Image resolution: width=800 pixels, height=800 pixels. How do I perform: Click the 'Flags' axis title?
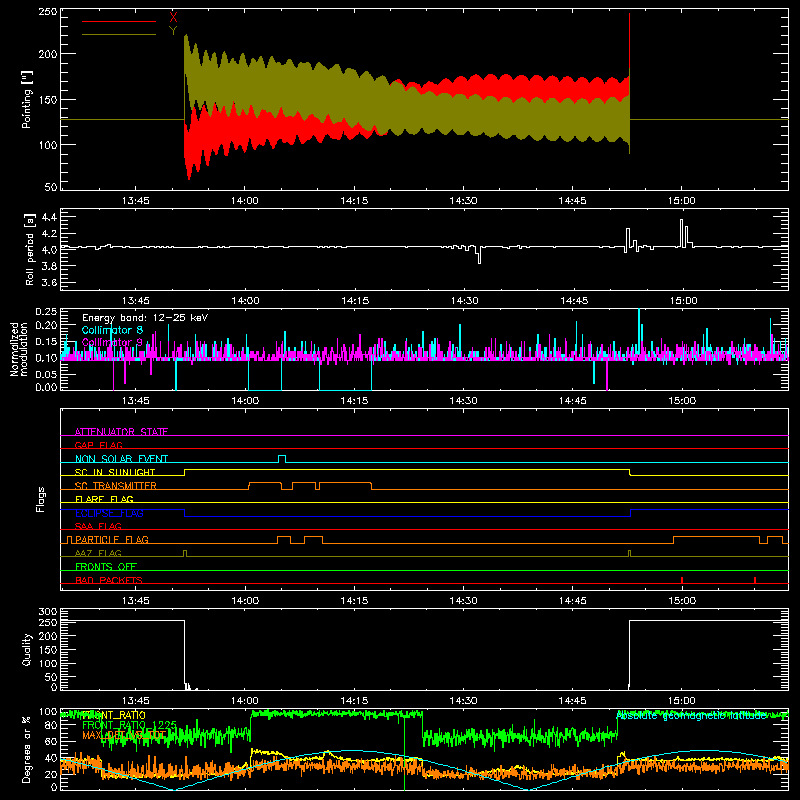click(x=41, y=499)
